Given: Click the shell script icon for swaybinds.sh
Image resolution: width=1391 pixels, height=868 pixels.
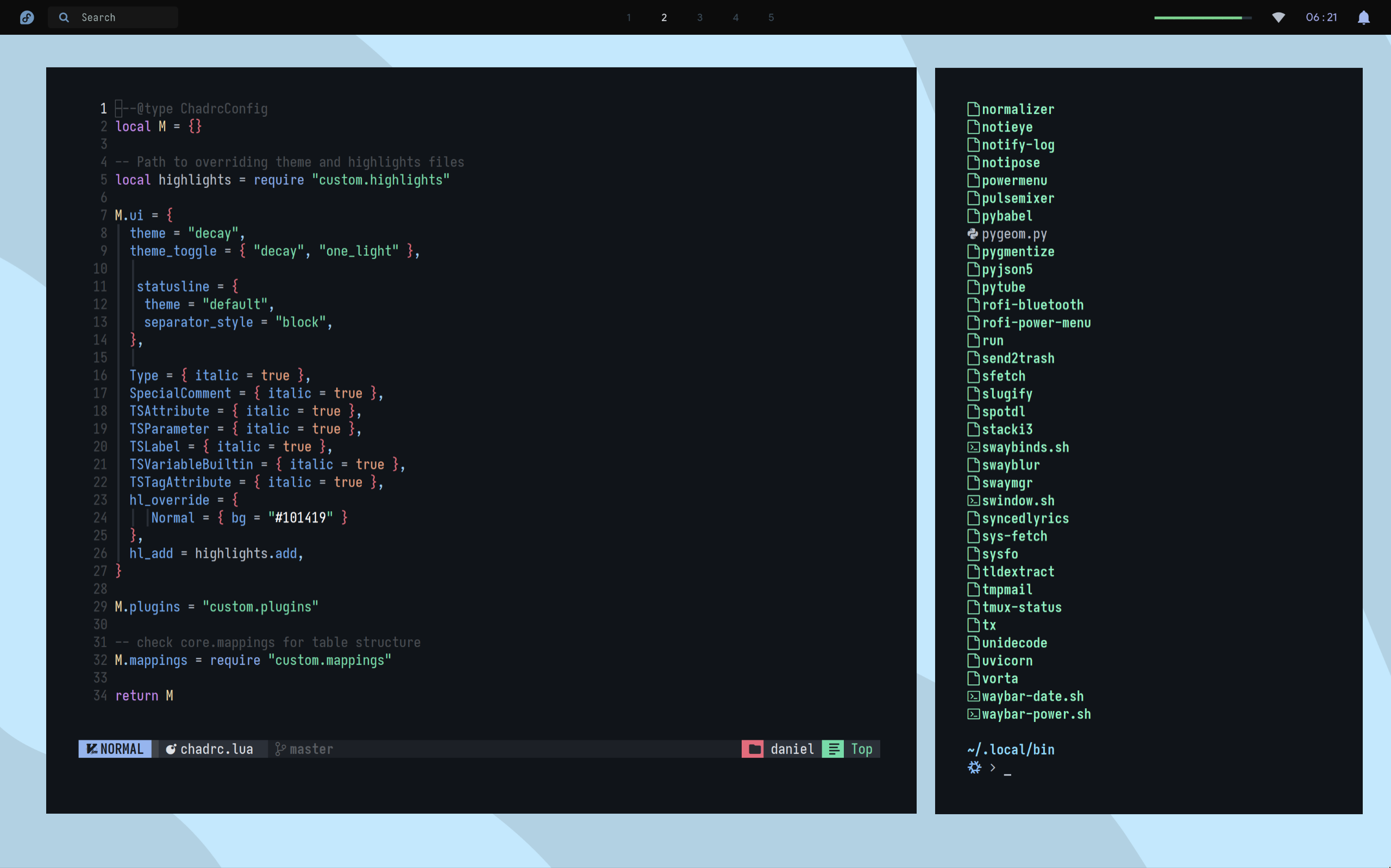Looking at the screenshot, I should click(x=973, y=447).
